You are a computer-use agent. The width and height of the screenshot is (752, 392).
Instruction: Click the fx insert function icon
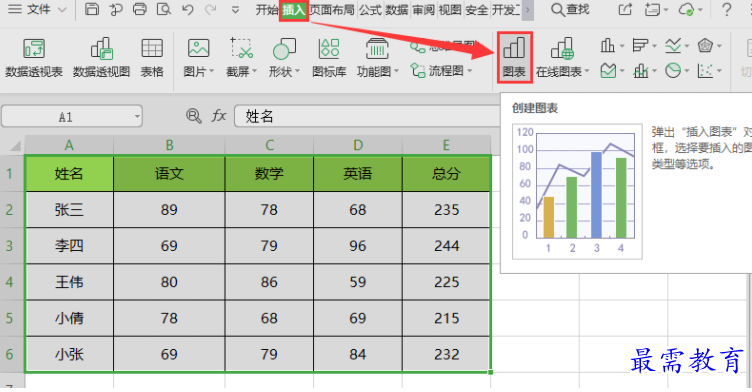[219, 116]
